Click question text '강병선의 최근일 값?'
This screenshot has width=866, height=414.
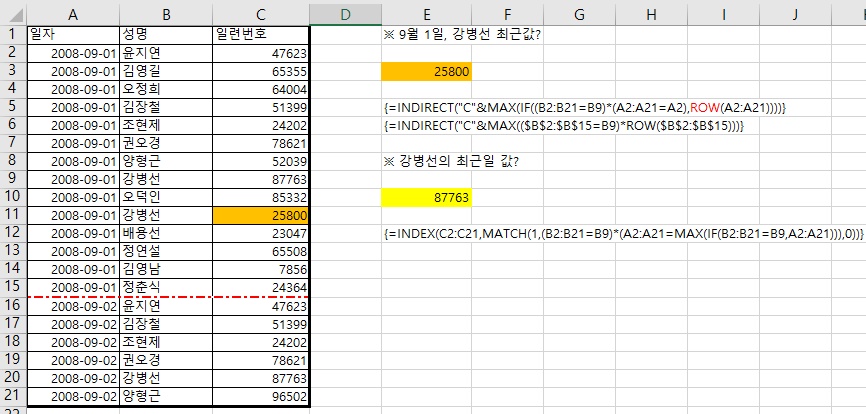pyautogui.click(x=451, y=161)
